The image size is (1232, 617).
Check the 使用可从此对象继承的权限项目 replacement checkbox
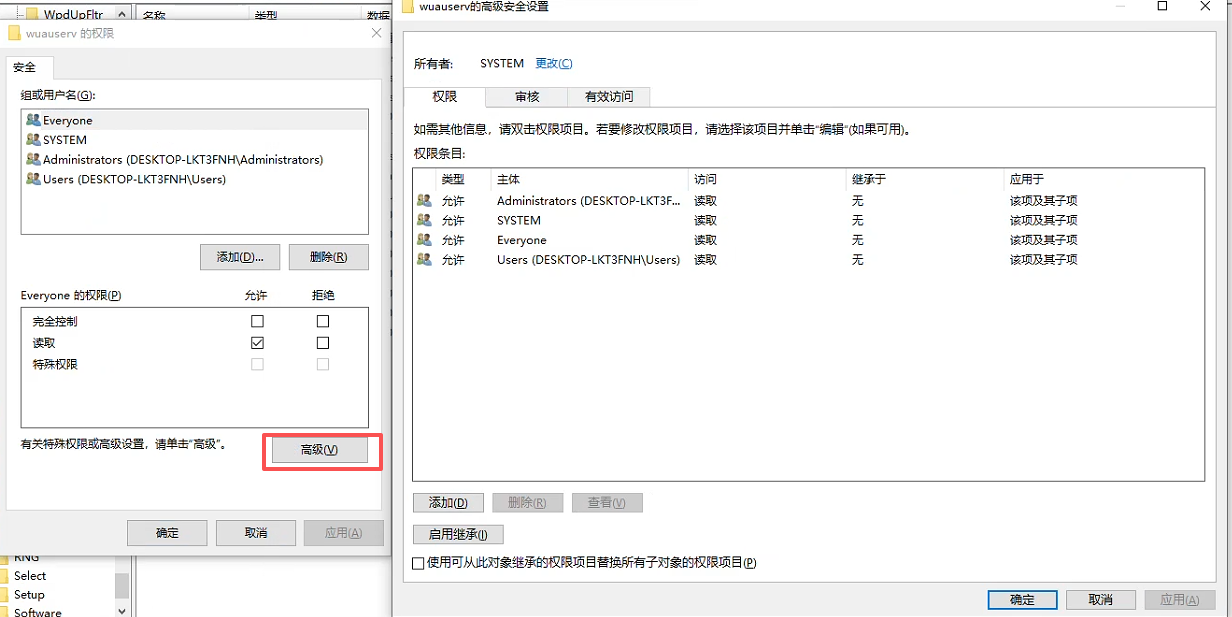point(418,563)
